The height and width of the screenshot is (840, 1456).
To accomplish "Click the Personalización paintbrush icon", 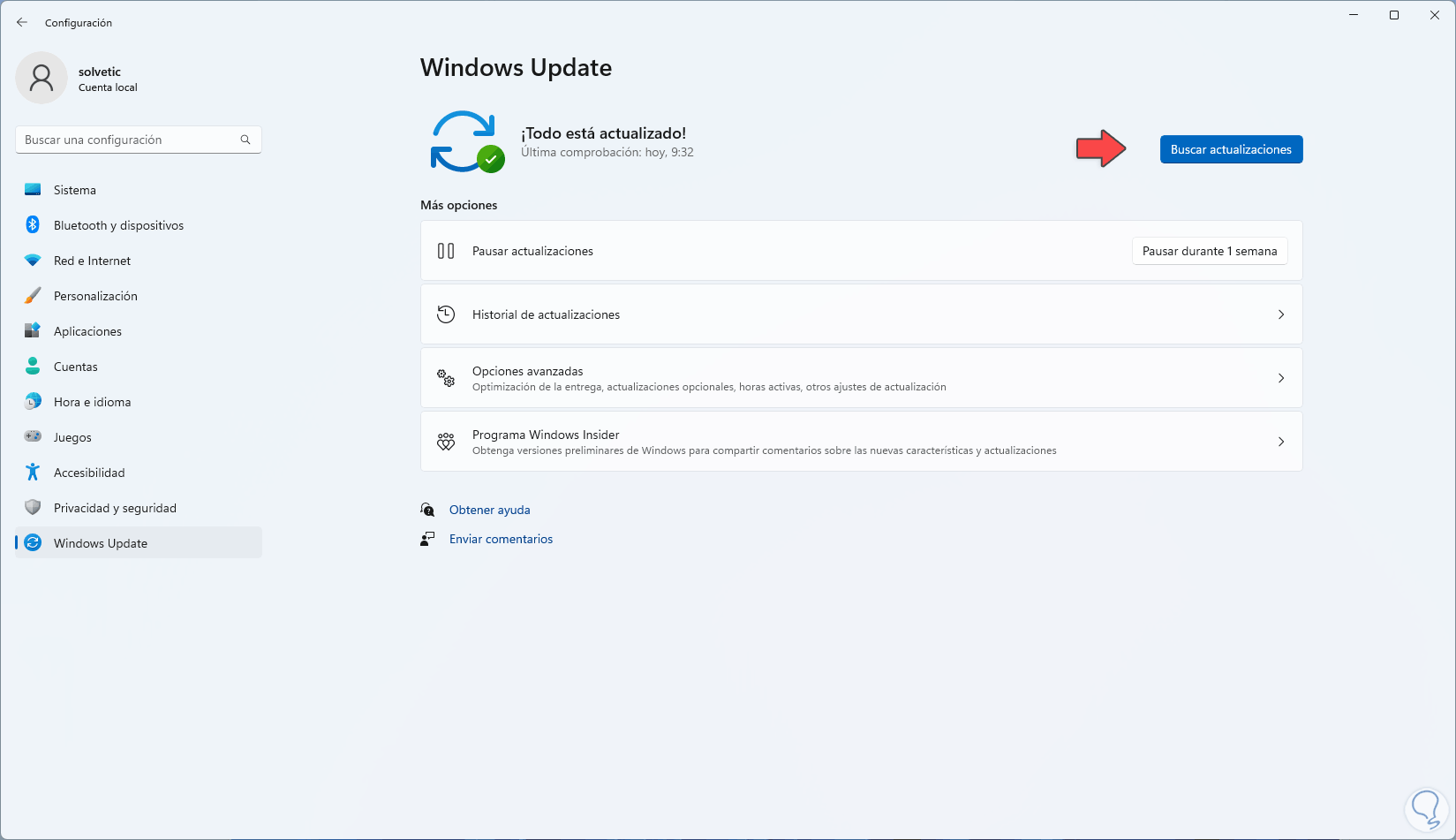I will coord(33,296).
